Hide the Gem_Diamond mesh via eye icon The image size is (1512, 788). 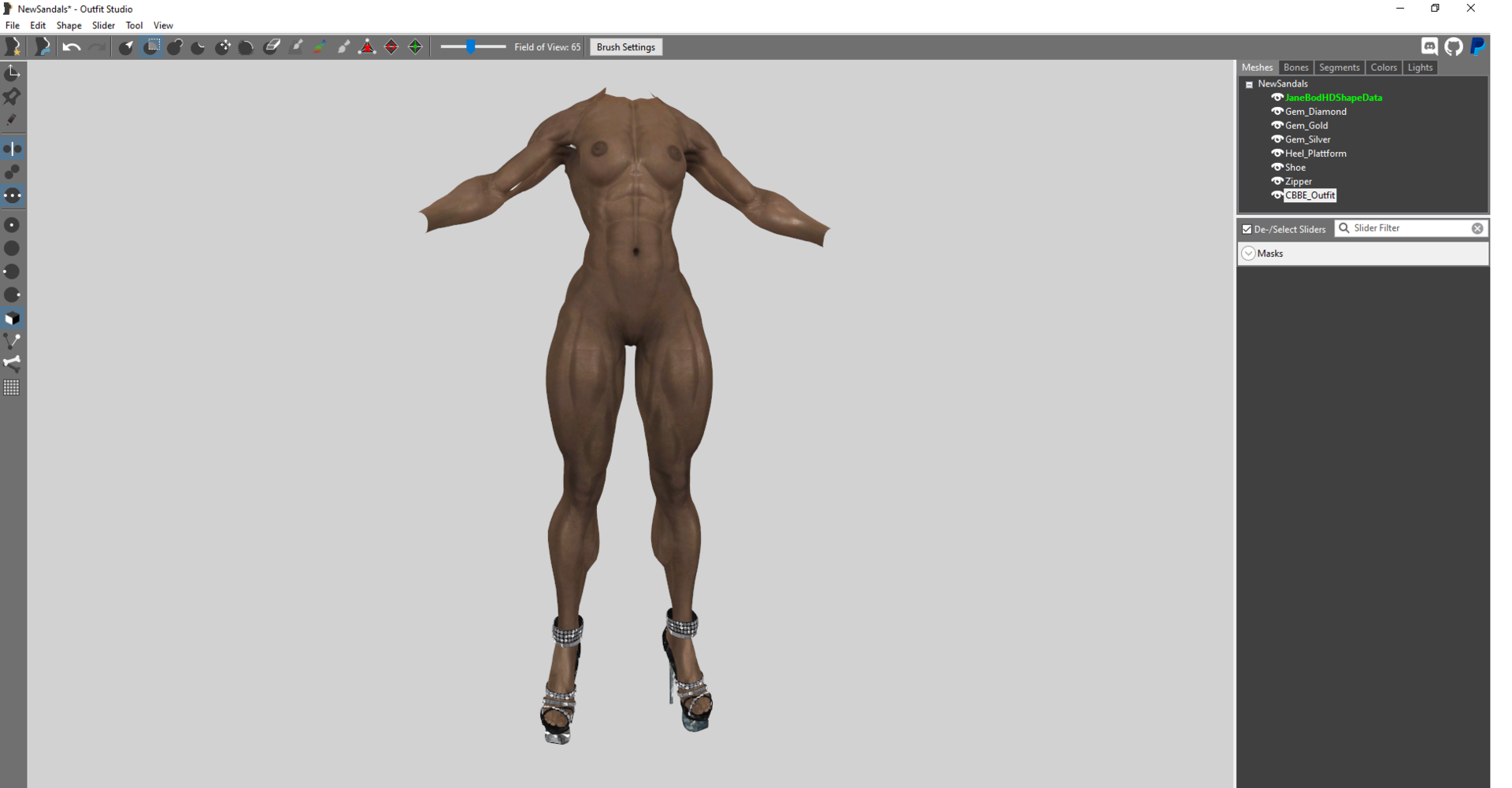click(x=1277, y=112)
